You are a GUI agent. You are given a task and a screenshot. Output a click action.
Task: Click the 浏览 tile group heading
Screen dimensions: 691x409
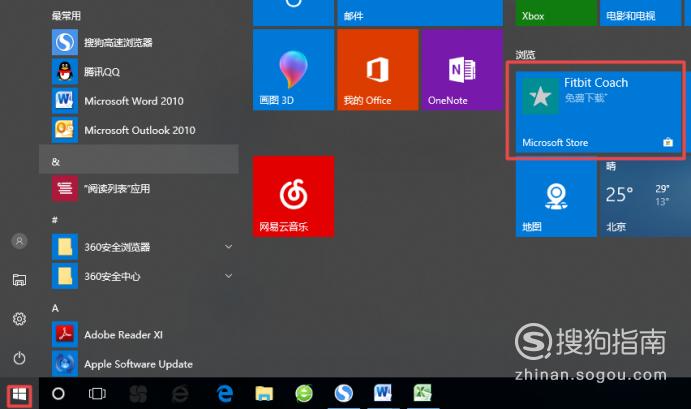(x=525, y=55)
